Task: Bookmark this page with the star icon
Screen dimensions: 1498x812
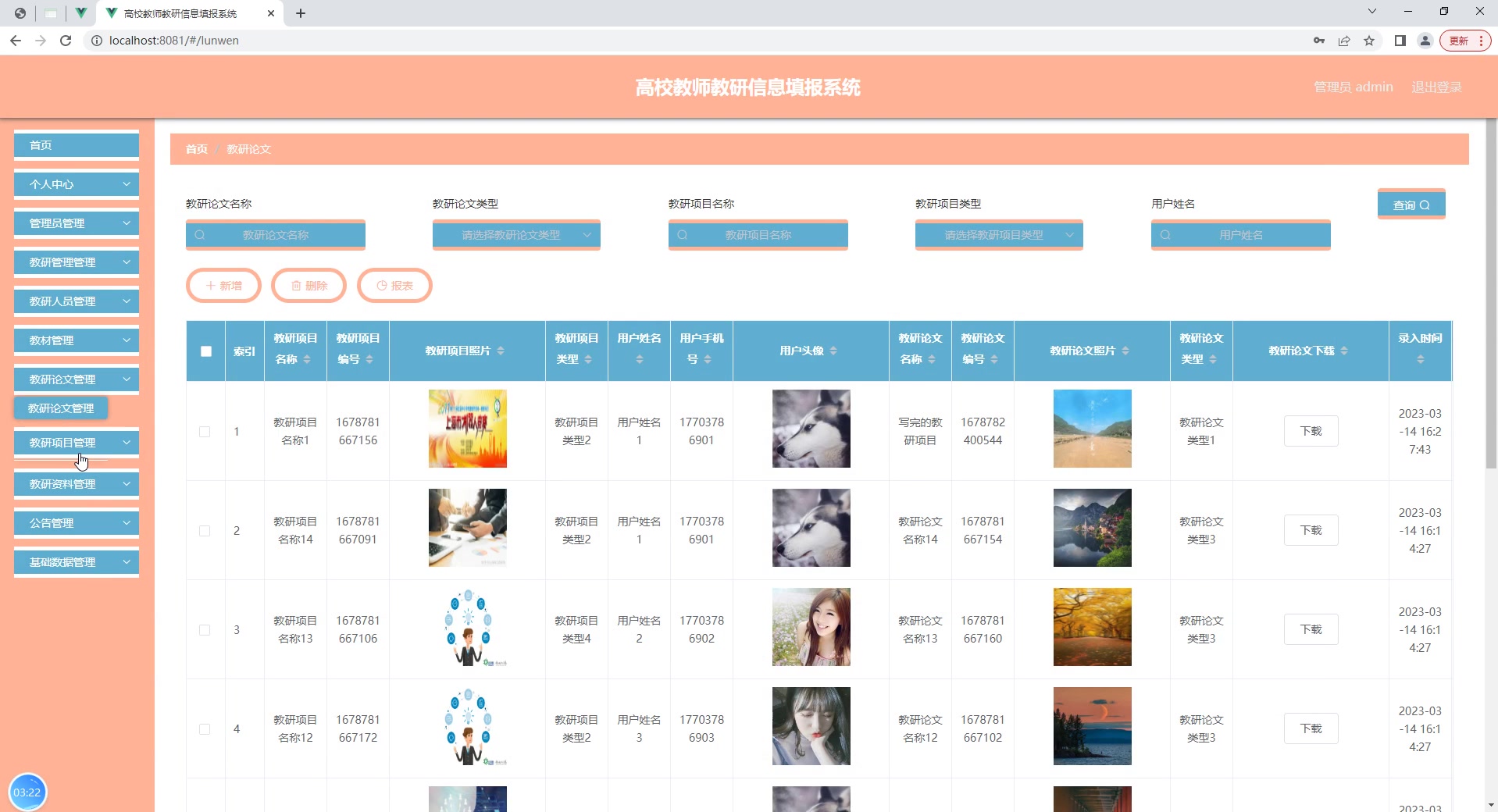Action: tap(1369, 41)
